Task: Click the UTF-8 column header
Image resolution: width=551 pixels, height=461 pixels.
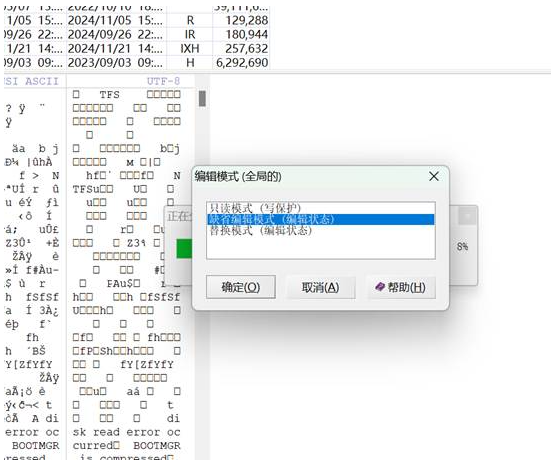Action: point(163,81)
